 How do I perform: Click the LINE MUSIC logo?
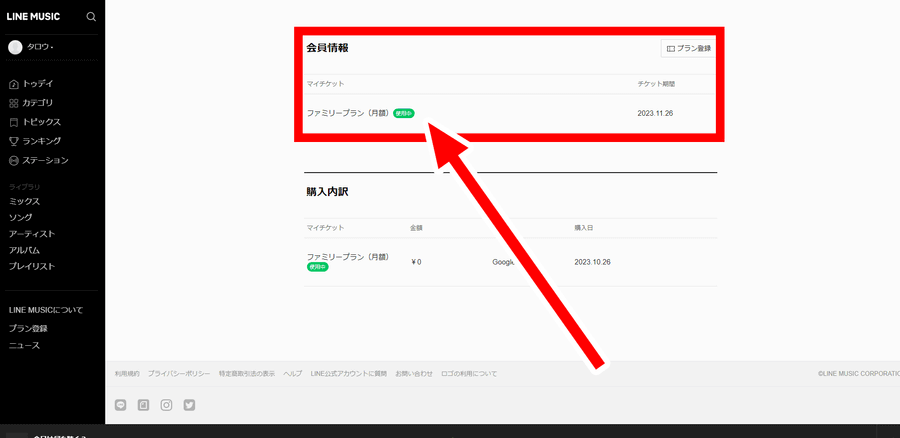(33, 17)
